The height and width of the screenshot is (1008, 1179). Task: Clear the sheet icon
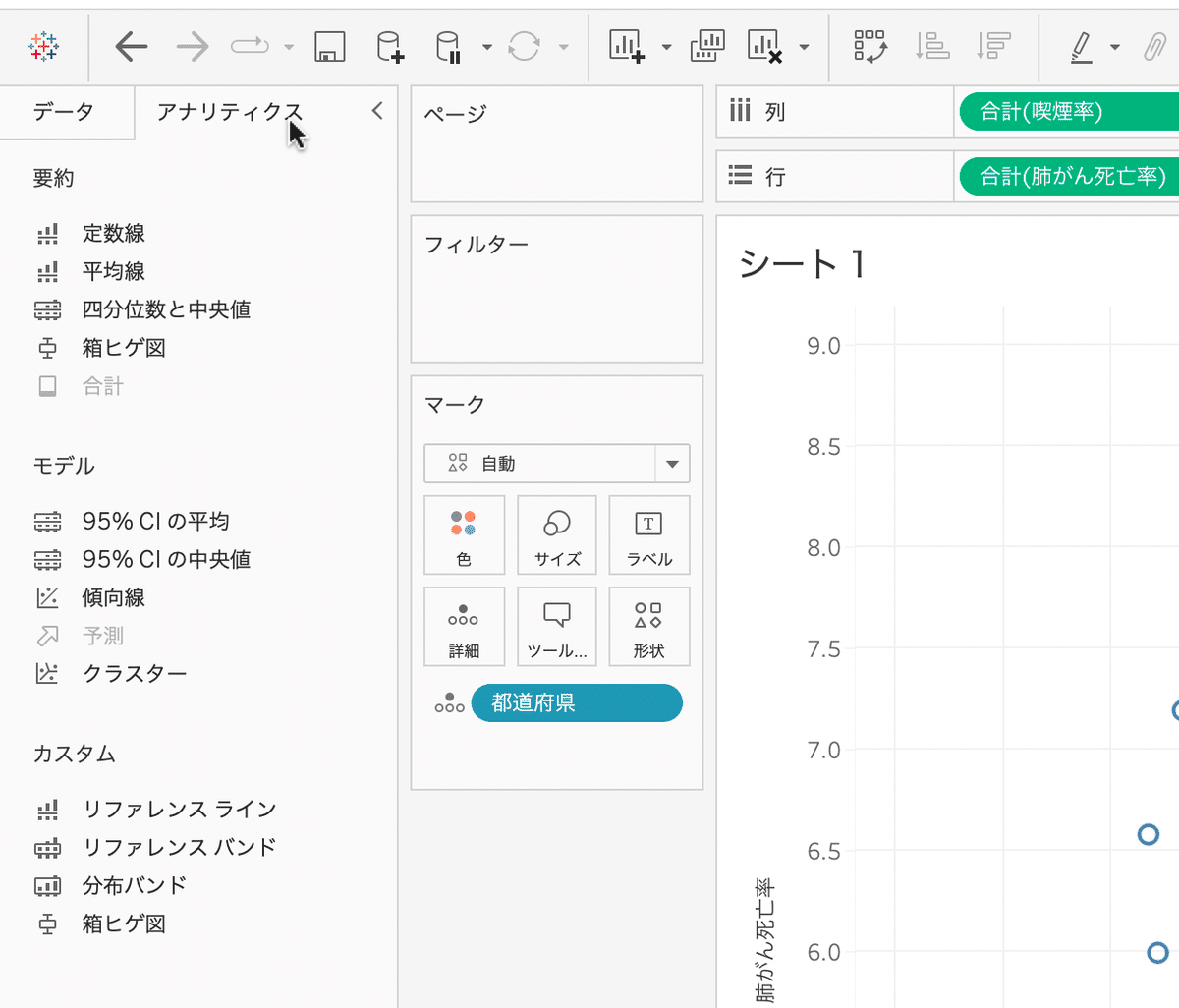click(765, 46)
